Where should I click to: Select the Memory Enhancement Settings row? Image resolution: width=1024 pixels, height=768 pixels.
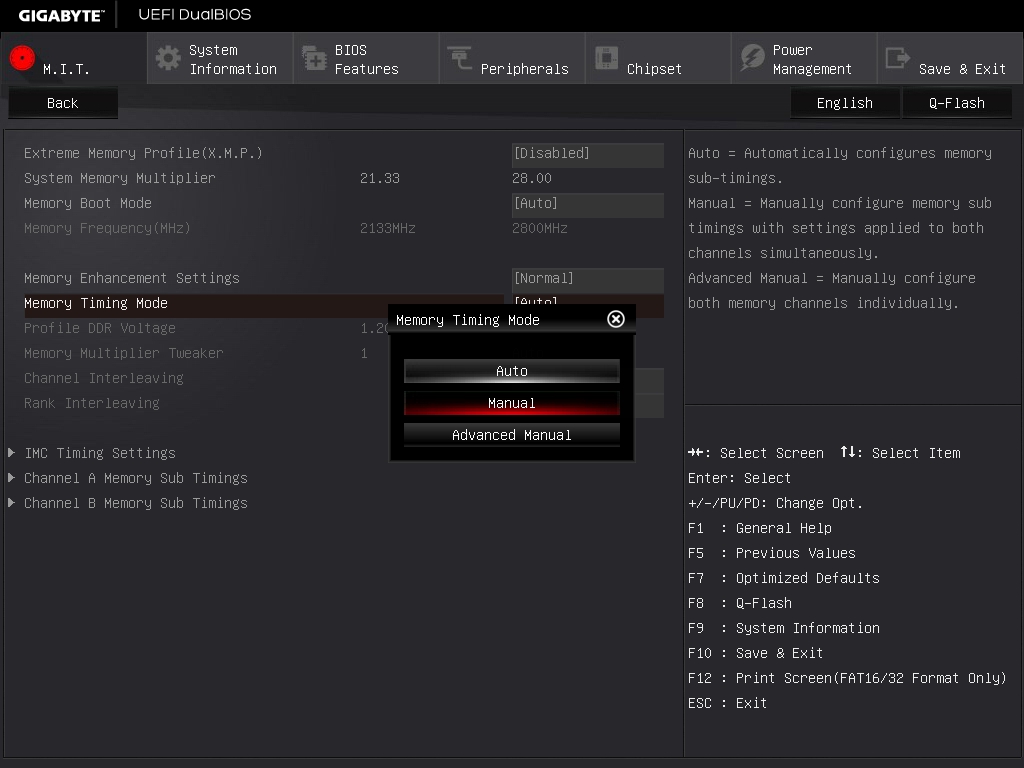tap(344, 279)
